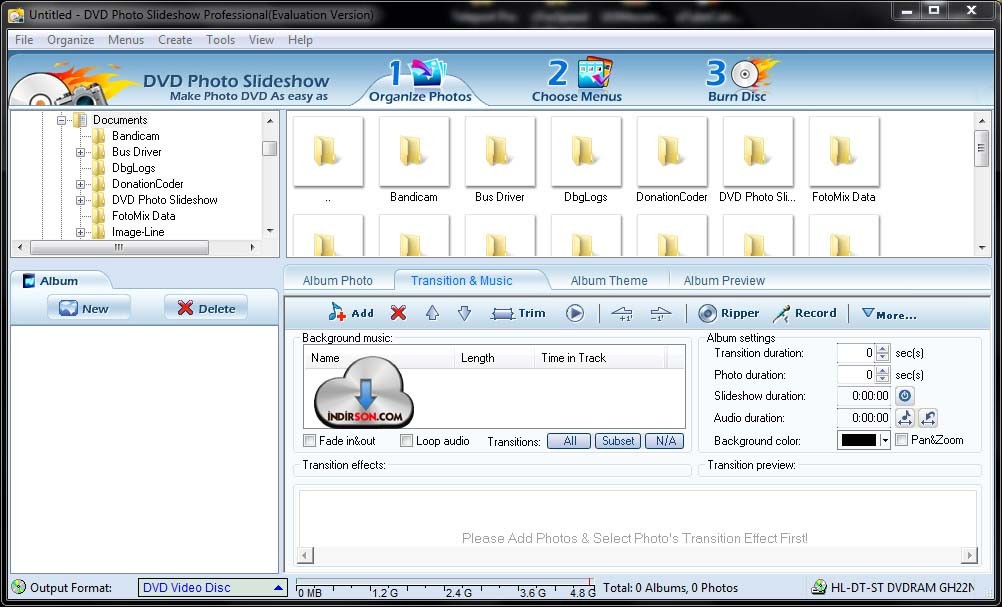This screenshot has height=607, width=1002.
Task: Expand the DonationCoder tree node
Action: [x=81, y=184]
